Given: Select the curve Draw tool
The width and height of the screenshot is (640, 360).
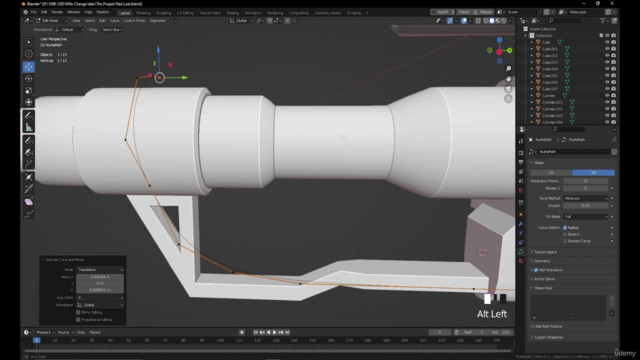Looking at the screenshot, I should click(x=29, y=140).
